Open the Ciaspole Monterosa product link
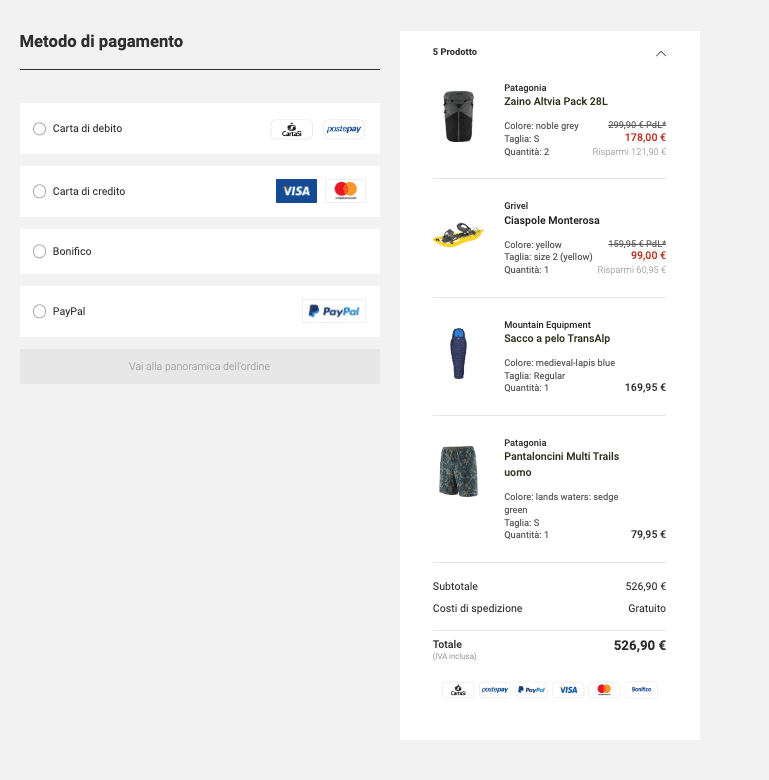Screen dimensions: 769x780 (x=551, y=220)
